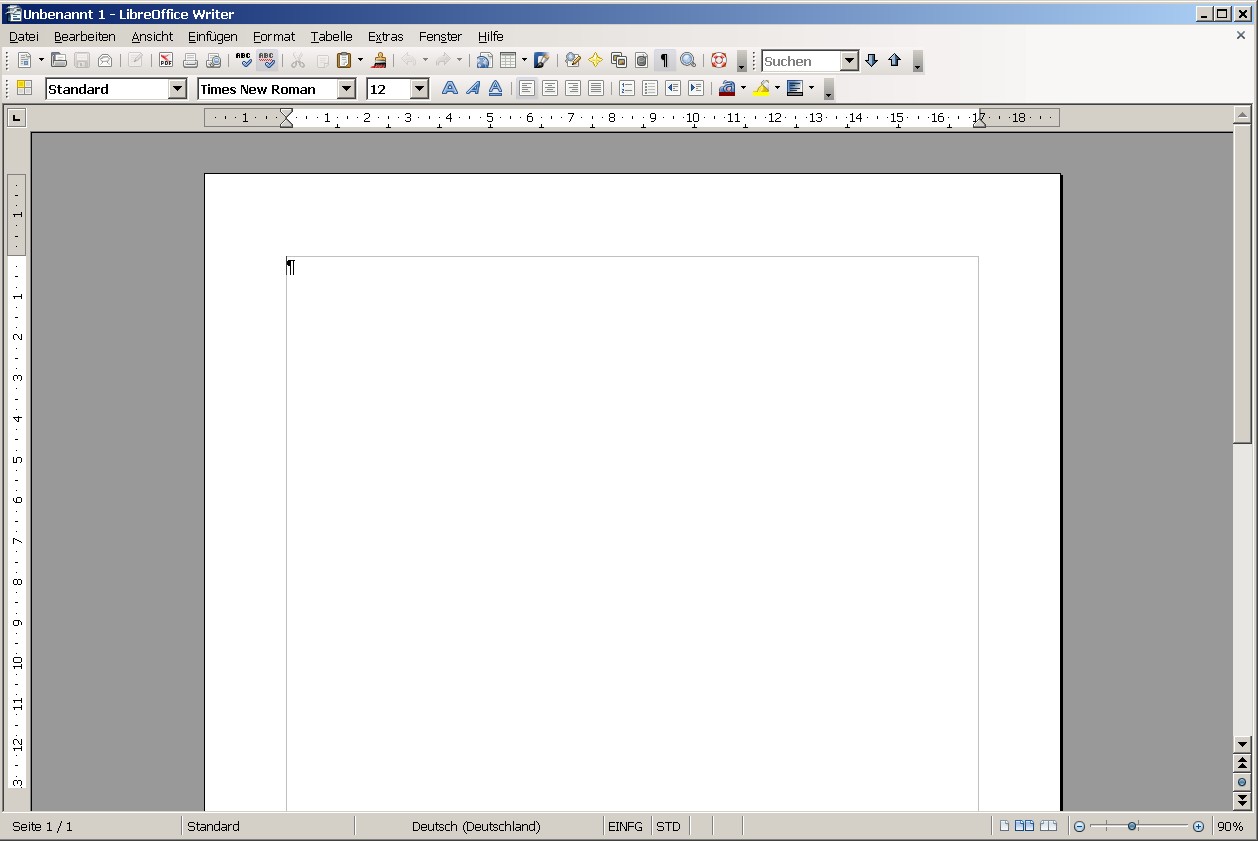1258x841 pixels.
Task: Toggle formatting marks display
Action: pos(663,60)
